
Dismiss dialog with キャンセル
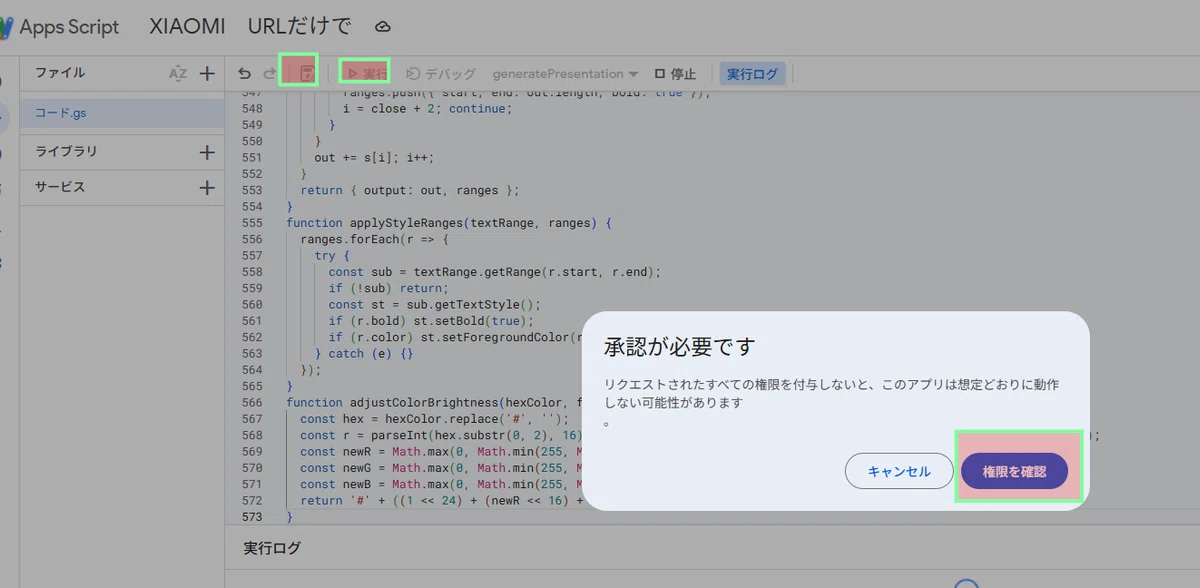coord(899,471)
